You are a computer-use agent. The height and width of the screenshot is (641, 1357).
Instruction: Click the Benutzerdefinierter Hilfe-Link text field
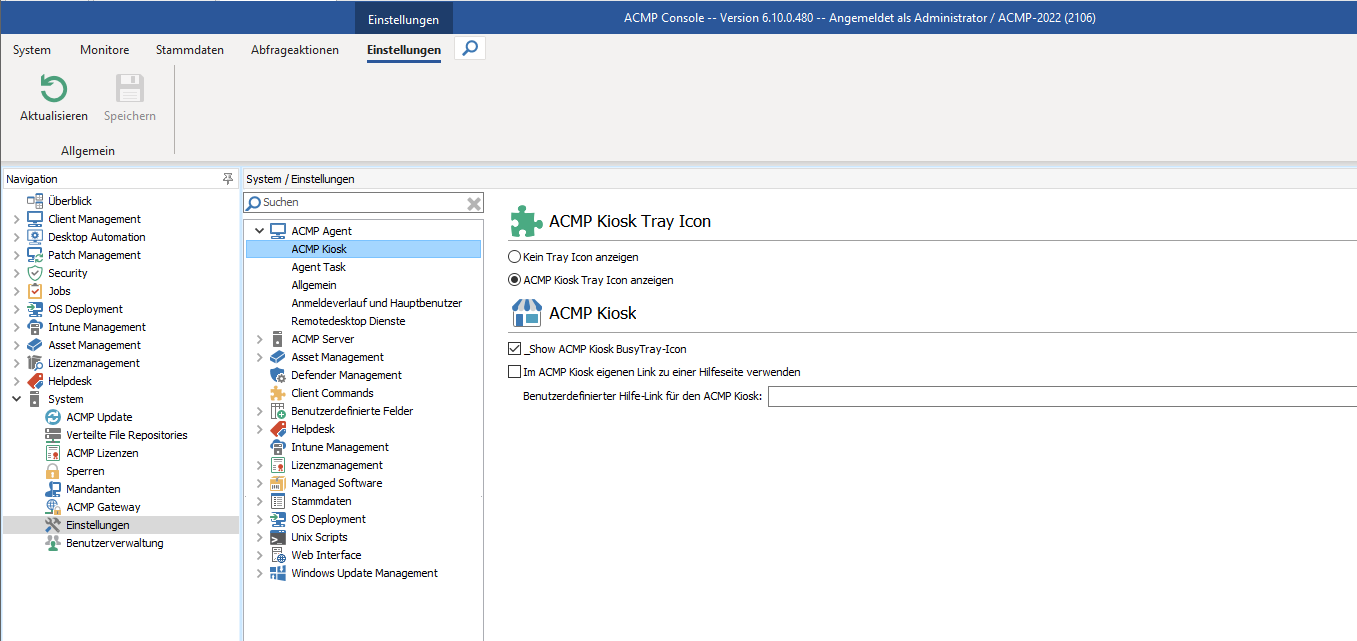[x=1062, y=396]
